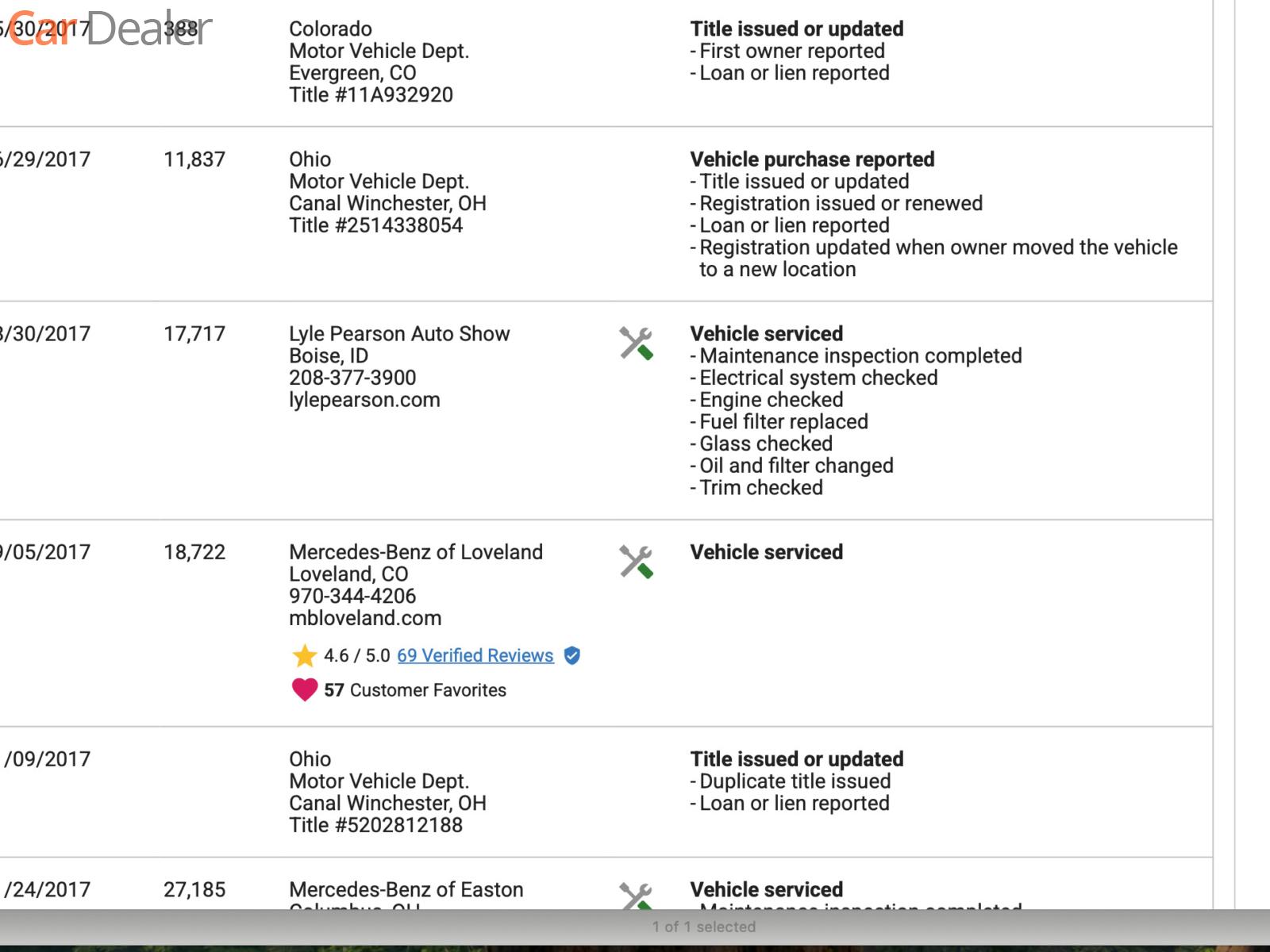Viewport: 1270px width, 952px height.
Task: Click the pink heart favorites icon
Action: tap(304, 689)
